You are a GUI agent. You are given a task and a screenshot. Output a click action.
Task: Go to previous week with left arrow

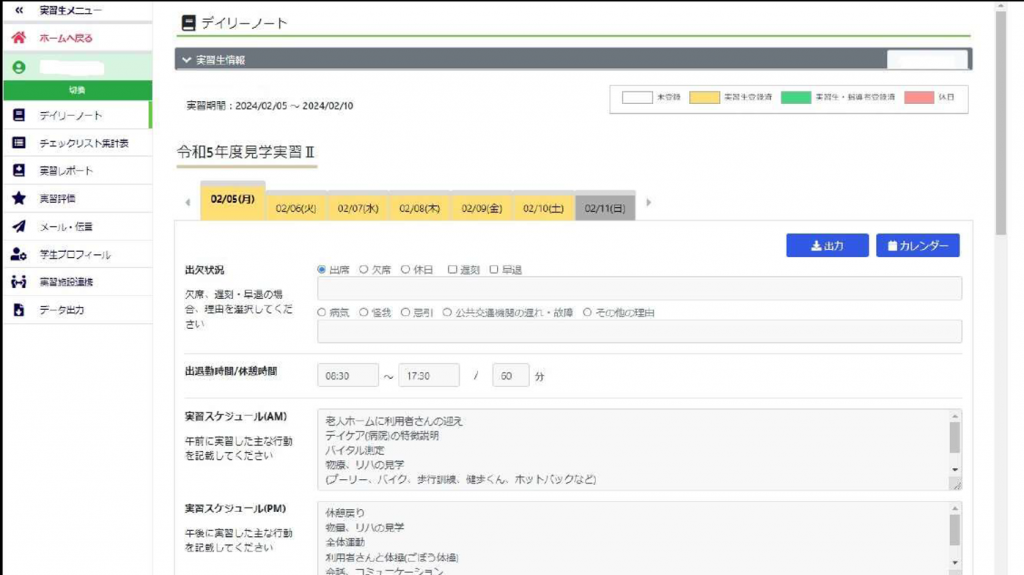[x=188, y=202]
